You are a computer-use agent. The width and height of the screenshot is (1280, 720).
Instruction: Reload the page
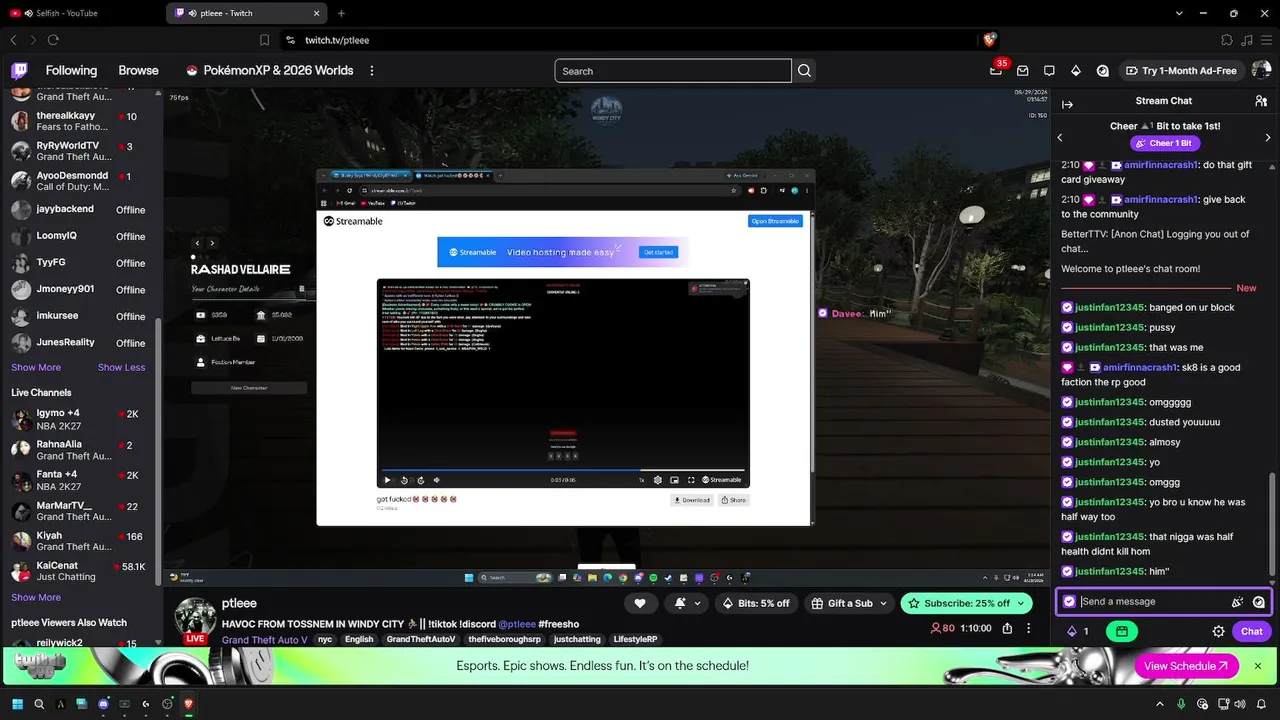coord(53,40)
